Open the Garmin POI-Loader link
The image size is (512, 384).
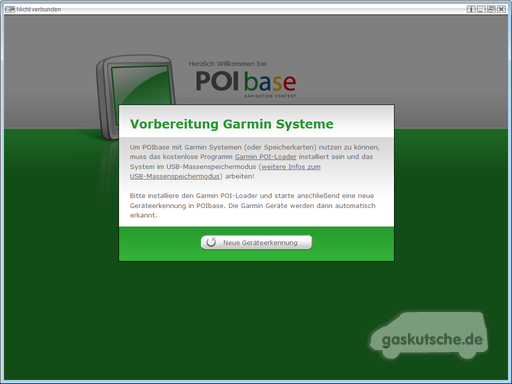tap(266, 157)
